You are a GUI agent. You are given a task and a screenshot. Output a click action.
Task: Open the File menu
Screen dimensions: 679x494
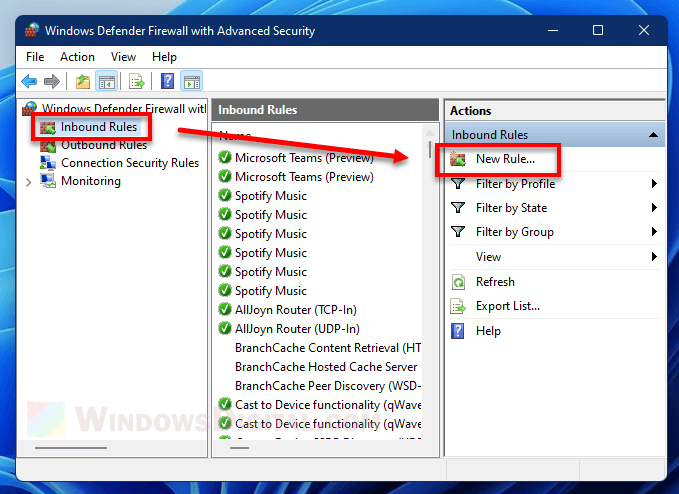[35, 57]
